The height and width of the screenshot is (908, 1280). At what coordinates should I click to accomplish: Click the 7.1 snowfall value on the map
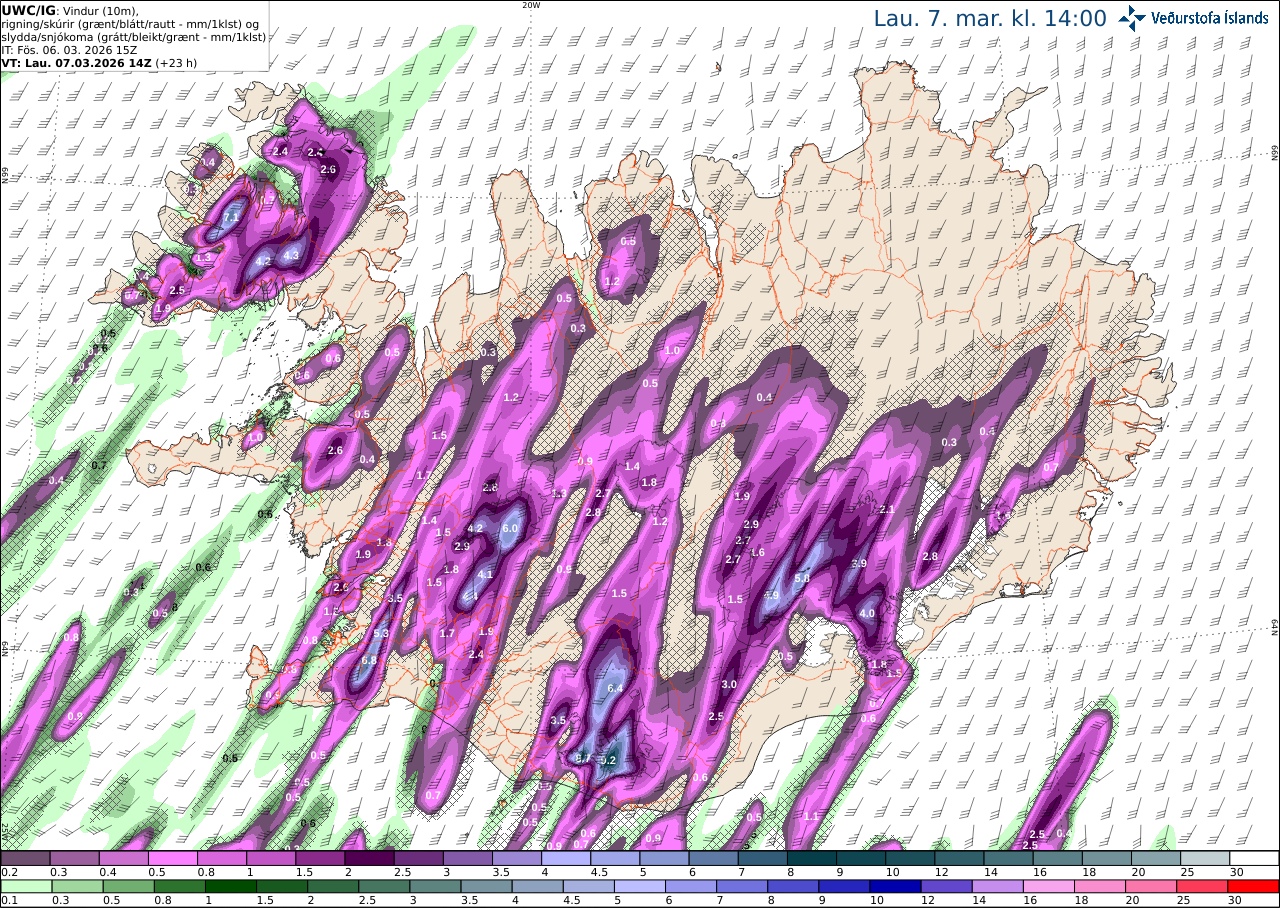coord(231,217)
